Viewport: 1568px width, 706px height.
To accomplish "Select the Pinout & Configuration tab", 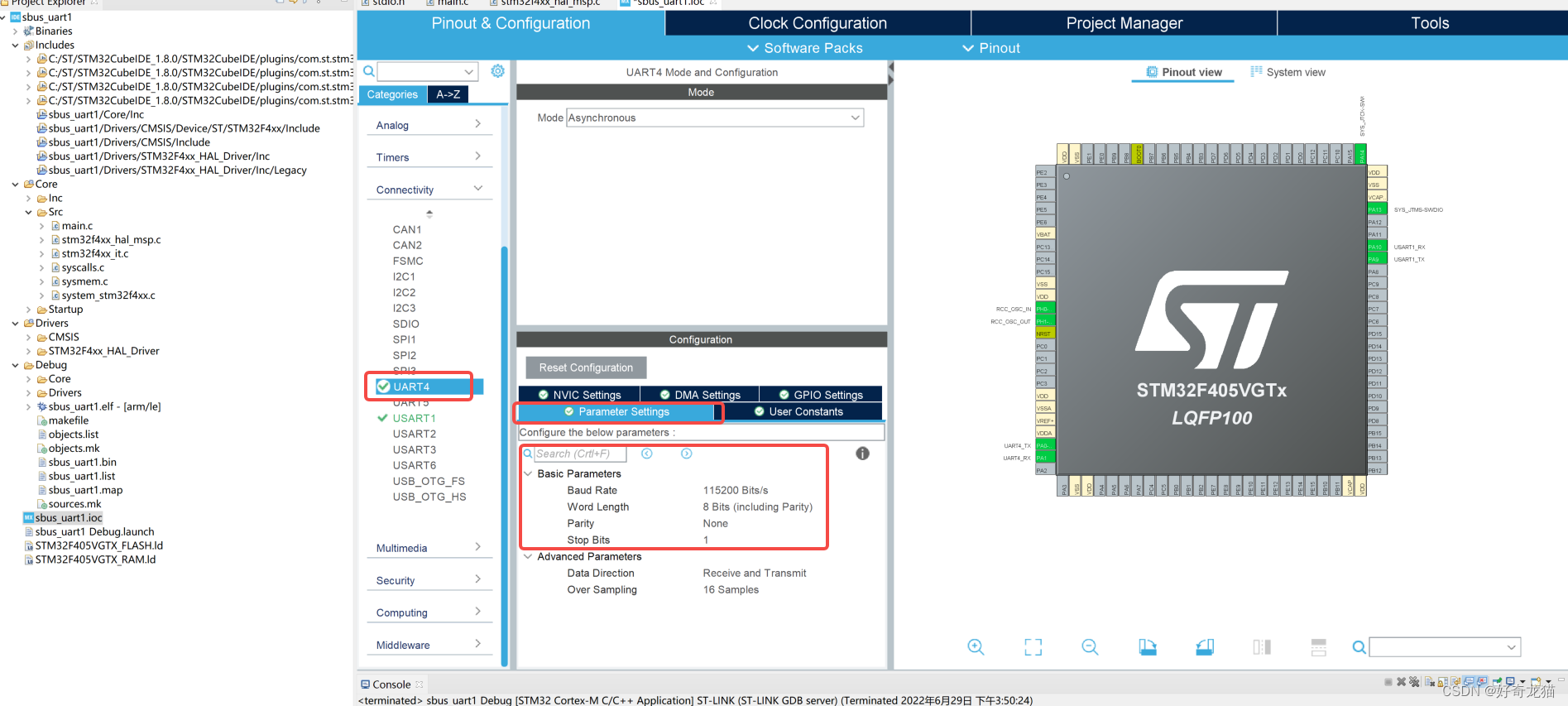I will tap(511, 23).
